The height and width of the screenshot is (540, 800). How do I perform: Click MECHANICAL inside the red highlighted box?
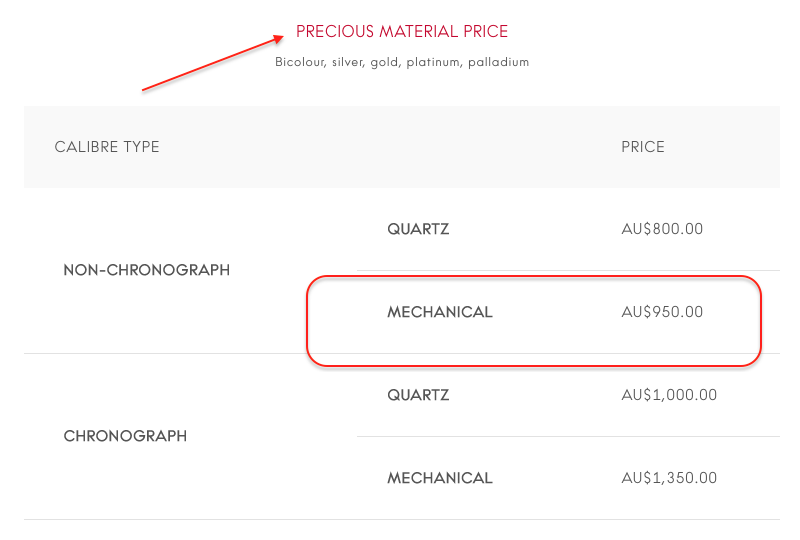tap(440, 312)
